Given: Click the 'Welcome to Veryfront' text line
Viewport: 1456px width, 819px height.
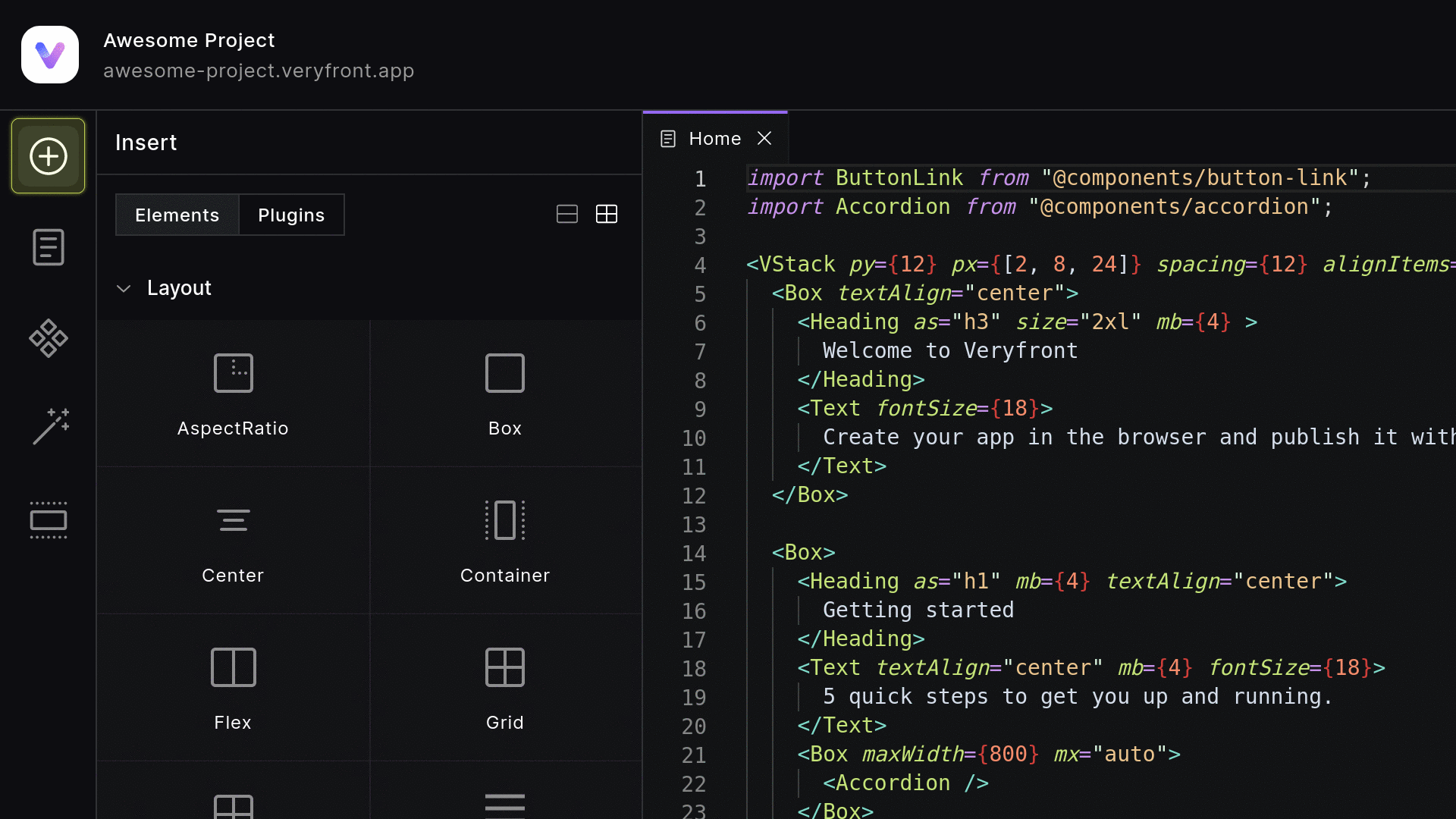Looking at the screenshot, I should pyautogui.click(x=950, y=350).
